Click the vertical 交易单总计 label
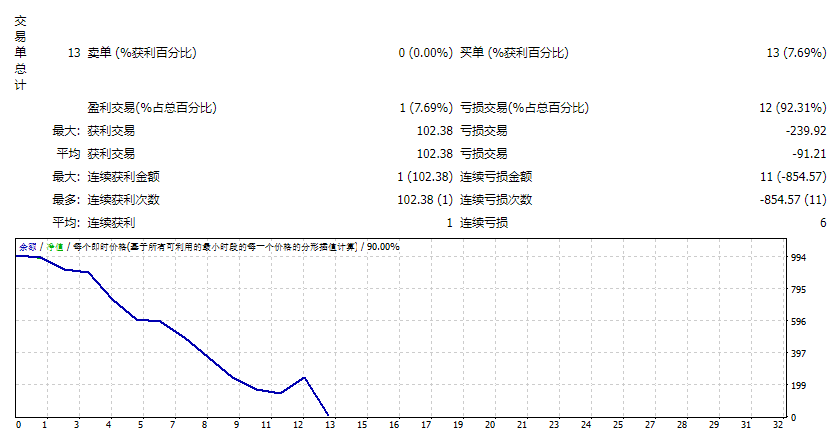Screen dimensions: 838x437 20,52
